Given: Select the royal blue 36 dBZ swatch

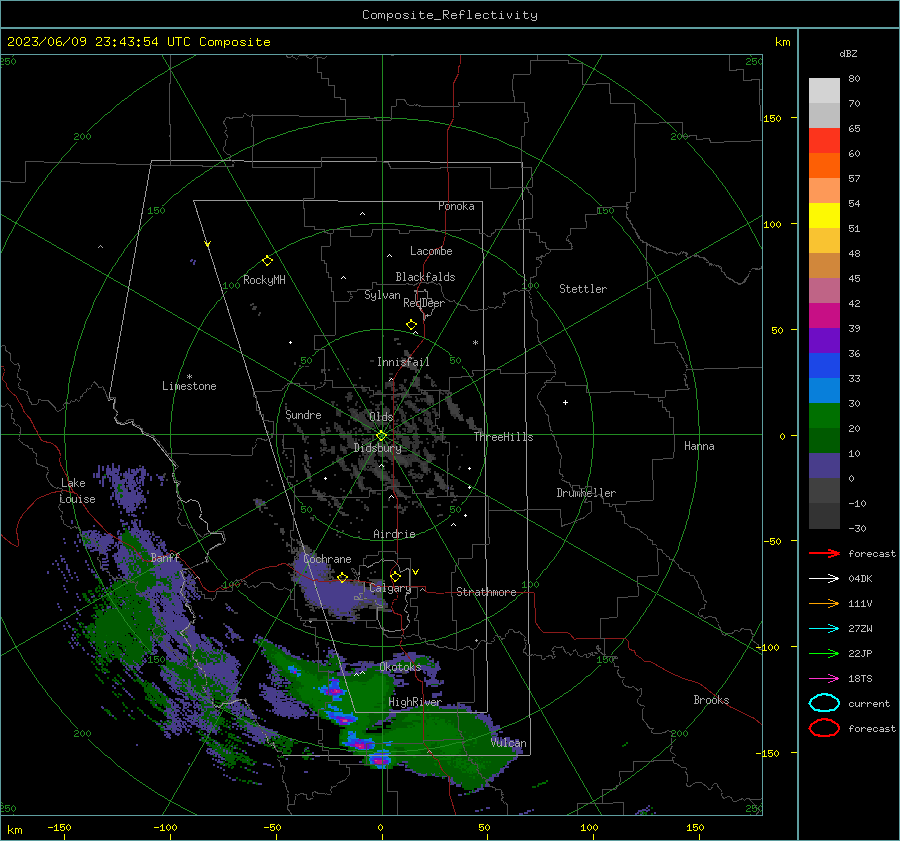Looking at the screenshot, I should [x=824, y=366].
